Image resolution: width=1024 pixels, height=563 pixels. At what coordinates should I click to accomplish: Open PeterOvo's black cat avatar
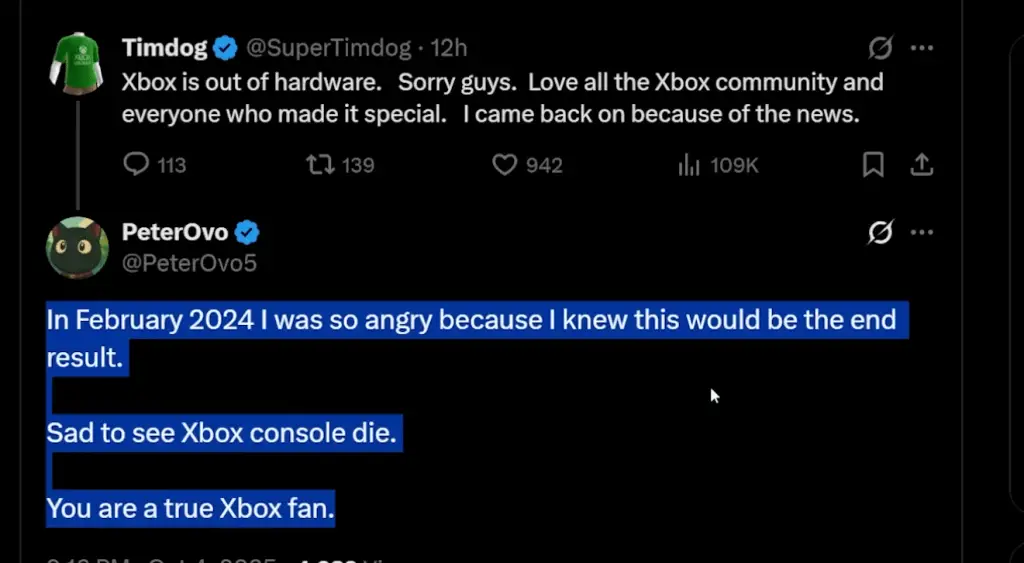tap(77, 247)
